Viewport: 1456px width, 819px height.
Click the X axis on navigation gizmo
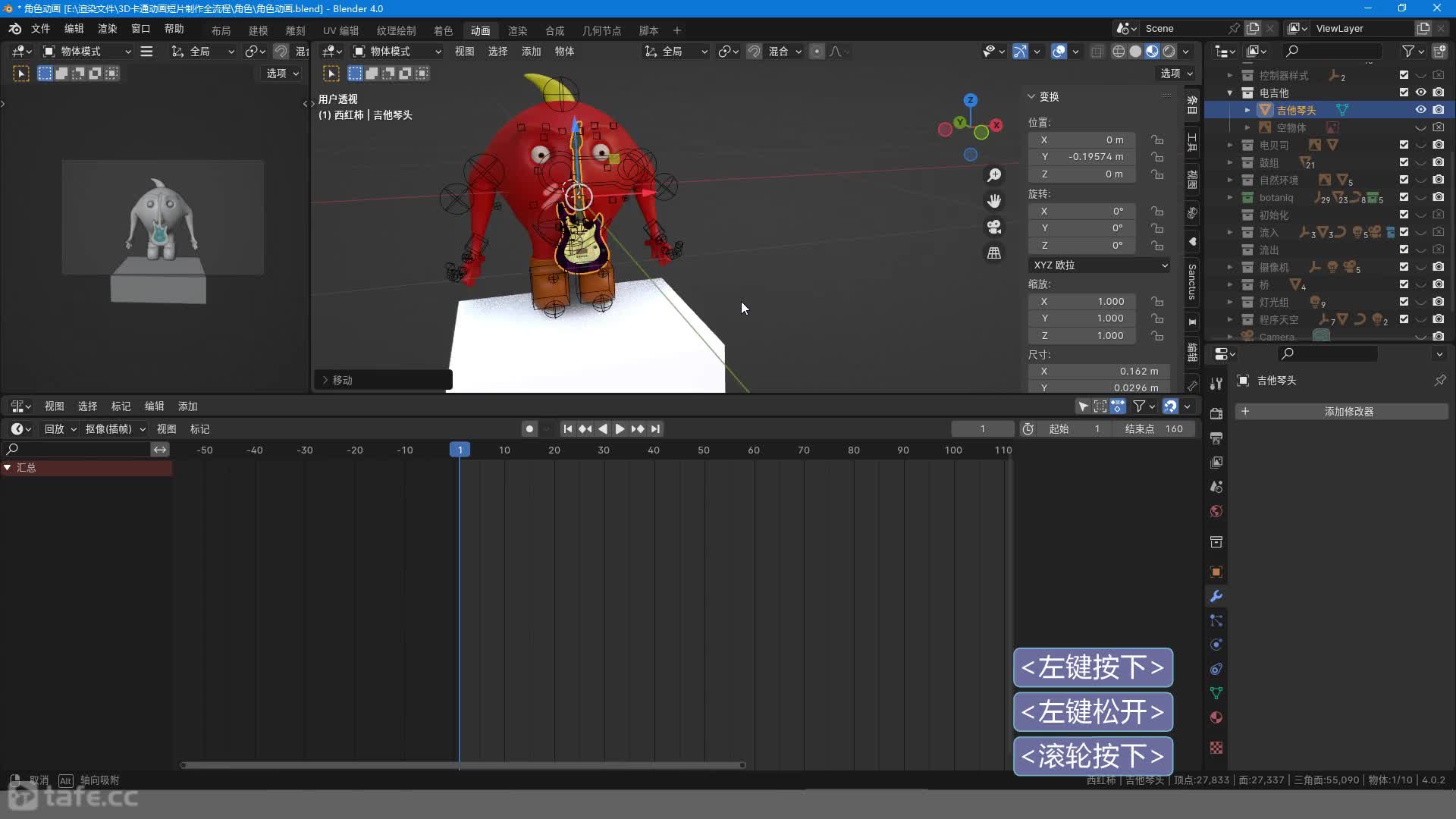[x=996, y=125]
